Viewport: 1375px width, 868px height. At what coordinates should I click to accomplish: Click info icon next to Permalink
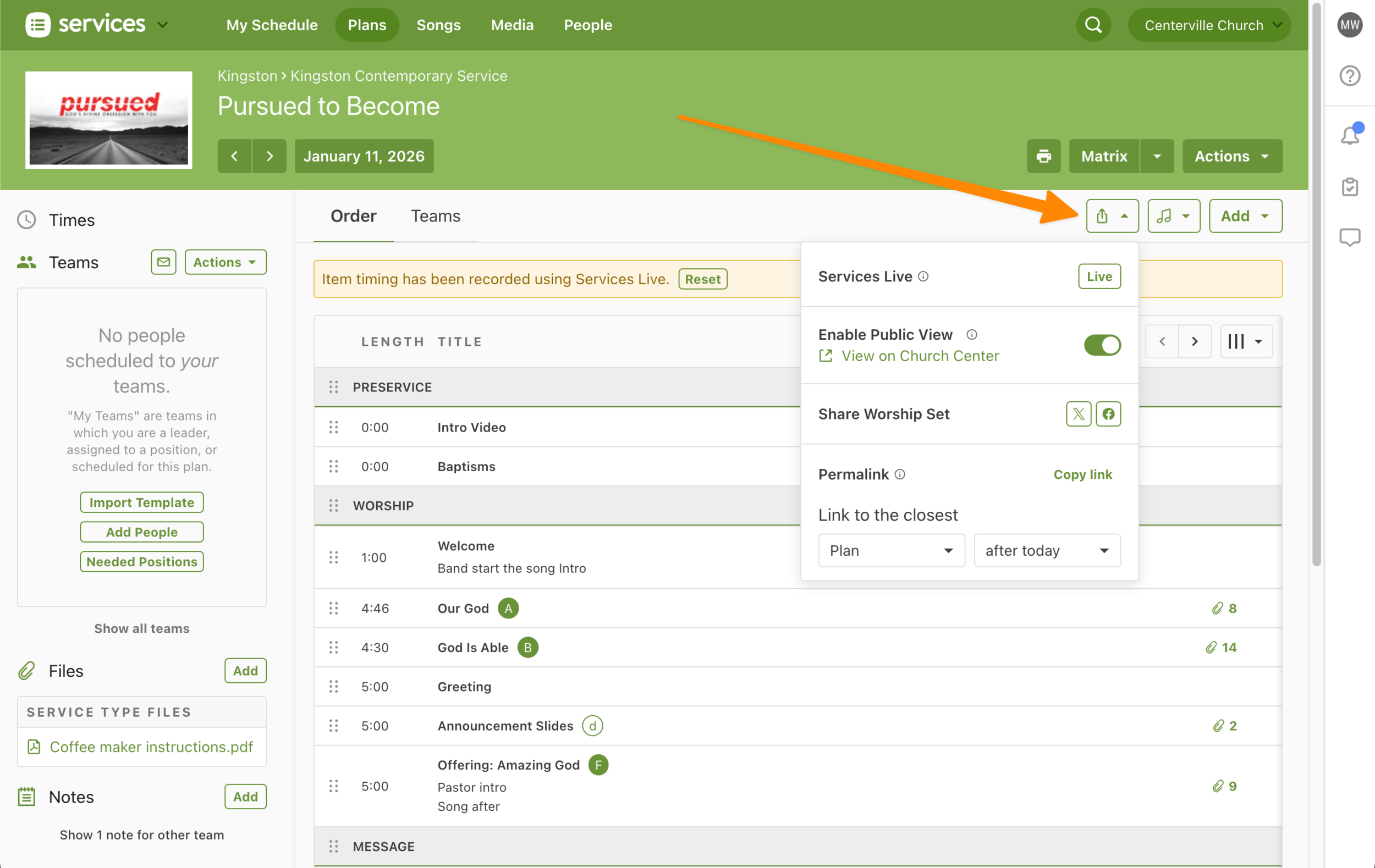click(900, 474)
